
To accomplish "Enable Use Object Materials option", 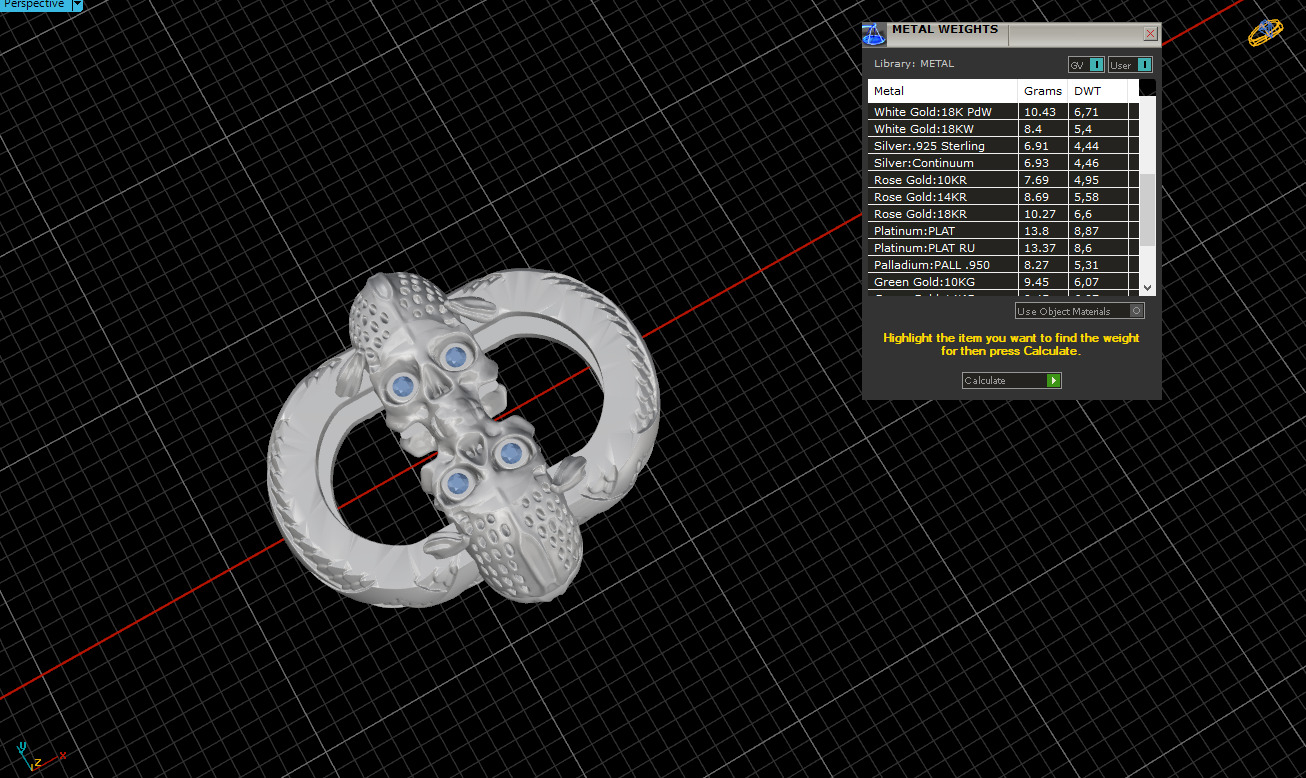I will click(x=1079, y=311).
